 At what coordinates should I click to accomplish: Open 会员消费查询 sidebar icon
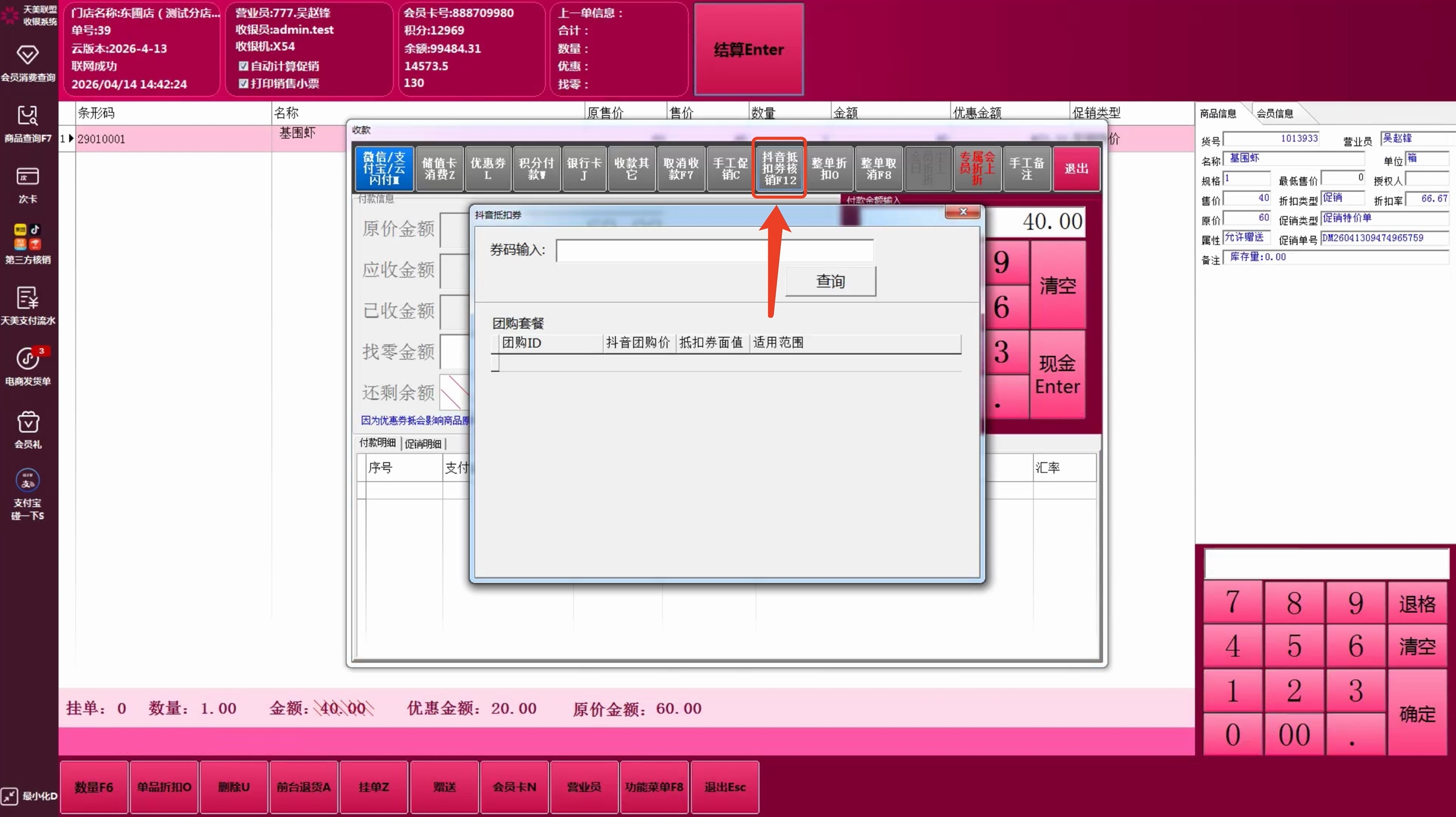click(x=27, y=55)
